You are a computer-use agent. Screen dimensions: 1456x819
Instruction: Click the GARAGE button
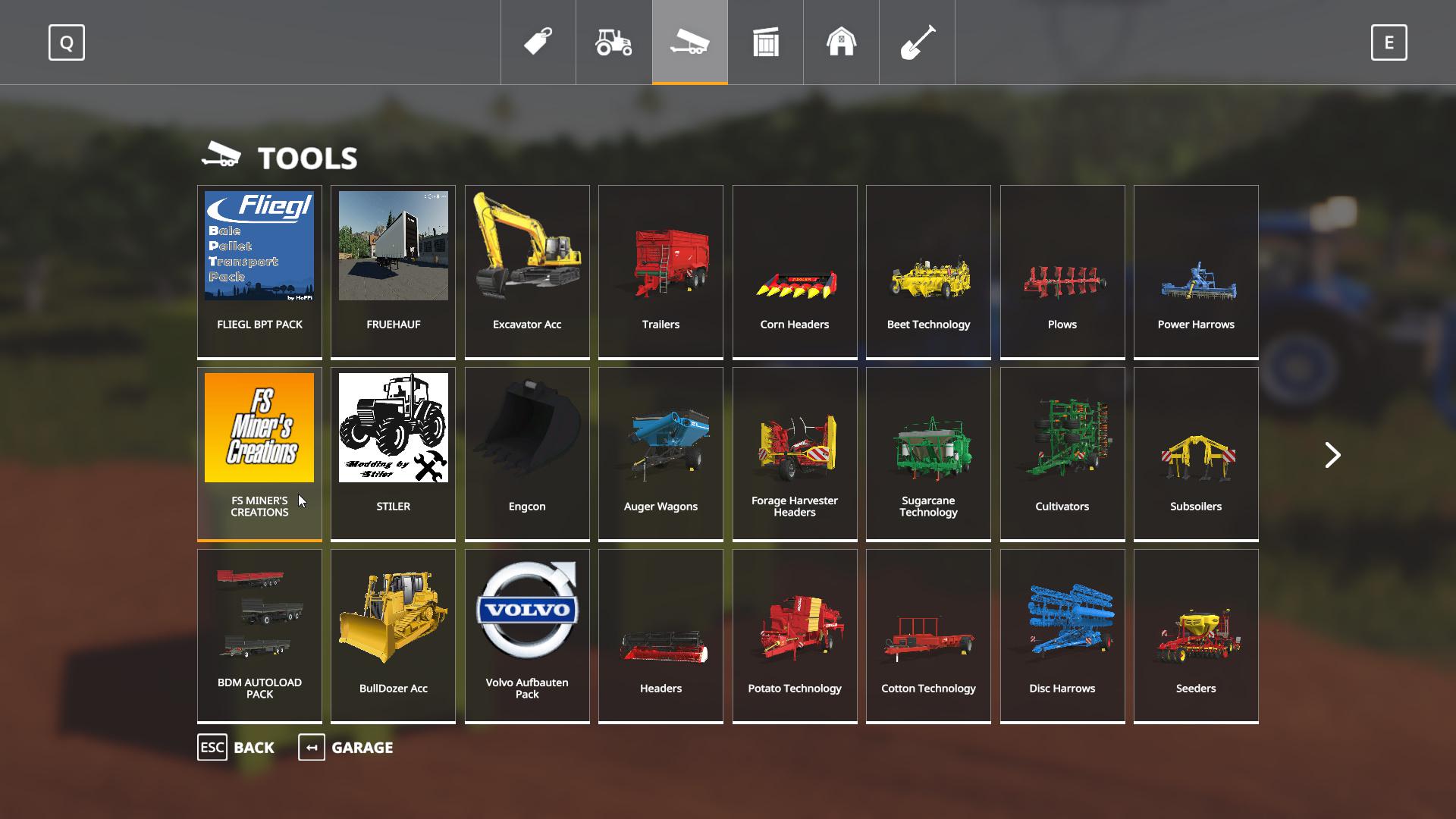pos(346,747)
